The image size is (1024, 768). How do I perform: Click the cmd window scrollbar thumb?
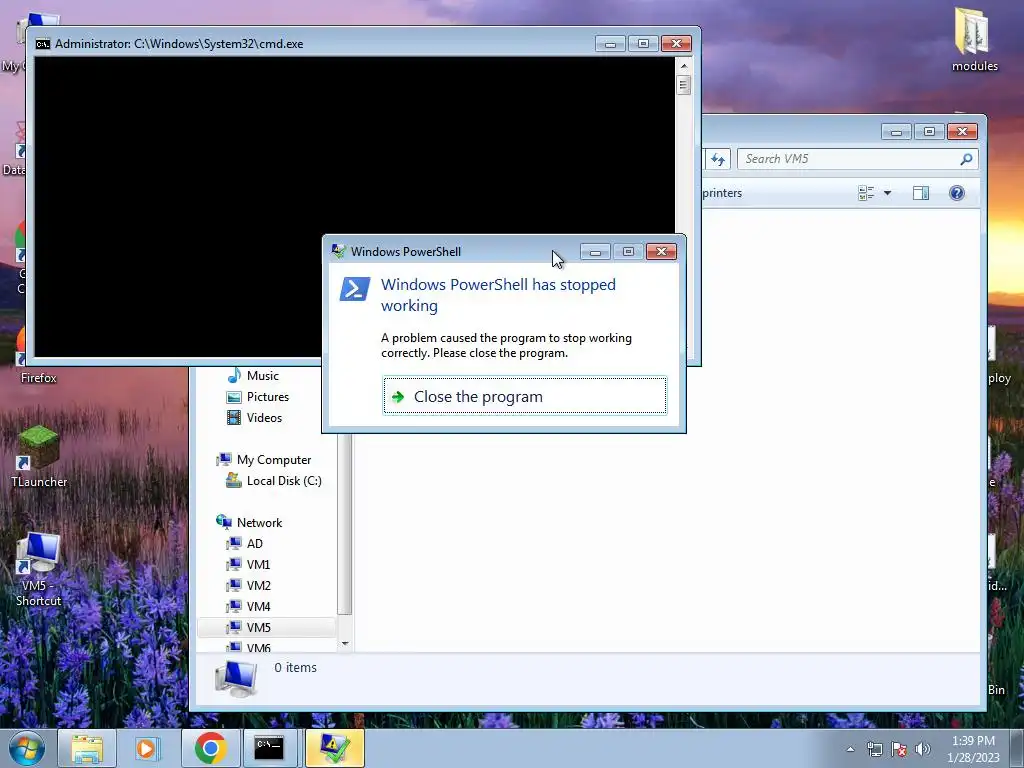(684, 85)
